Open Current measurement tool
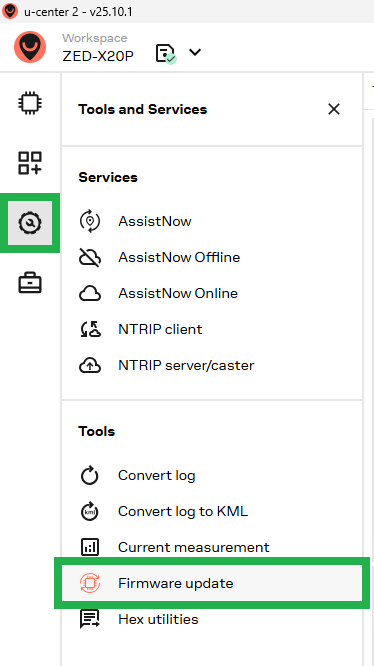This screenshot has height=666, width=374. click(x=194, y=547)
